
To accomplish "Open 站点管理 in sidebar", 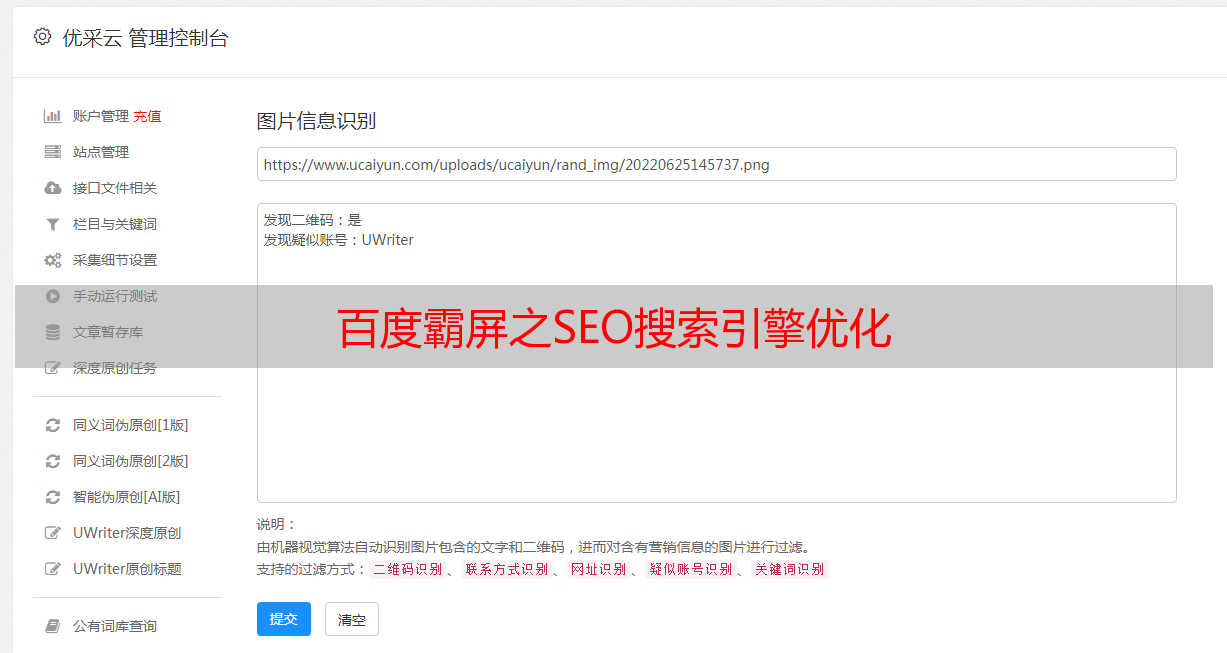I will (101, 152).
